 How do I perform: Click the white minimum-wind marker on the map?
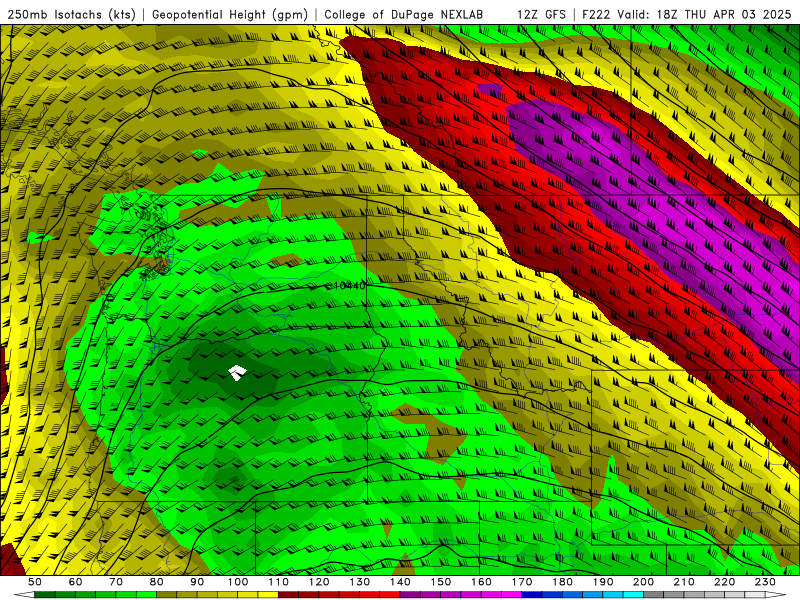[x=237, y=372]
